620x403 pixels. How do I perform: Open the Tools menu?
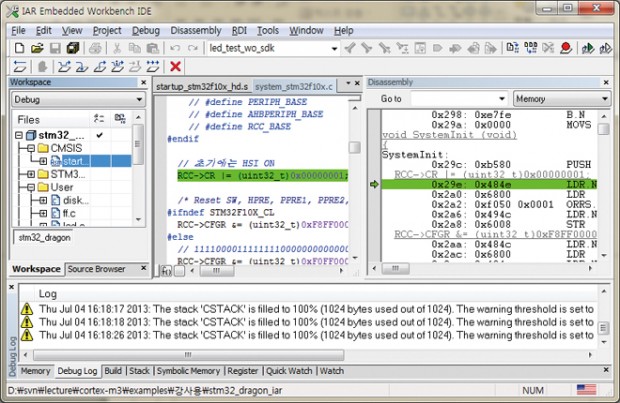pos(268,30)
